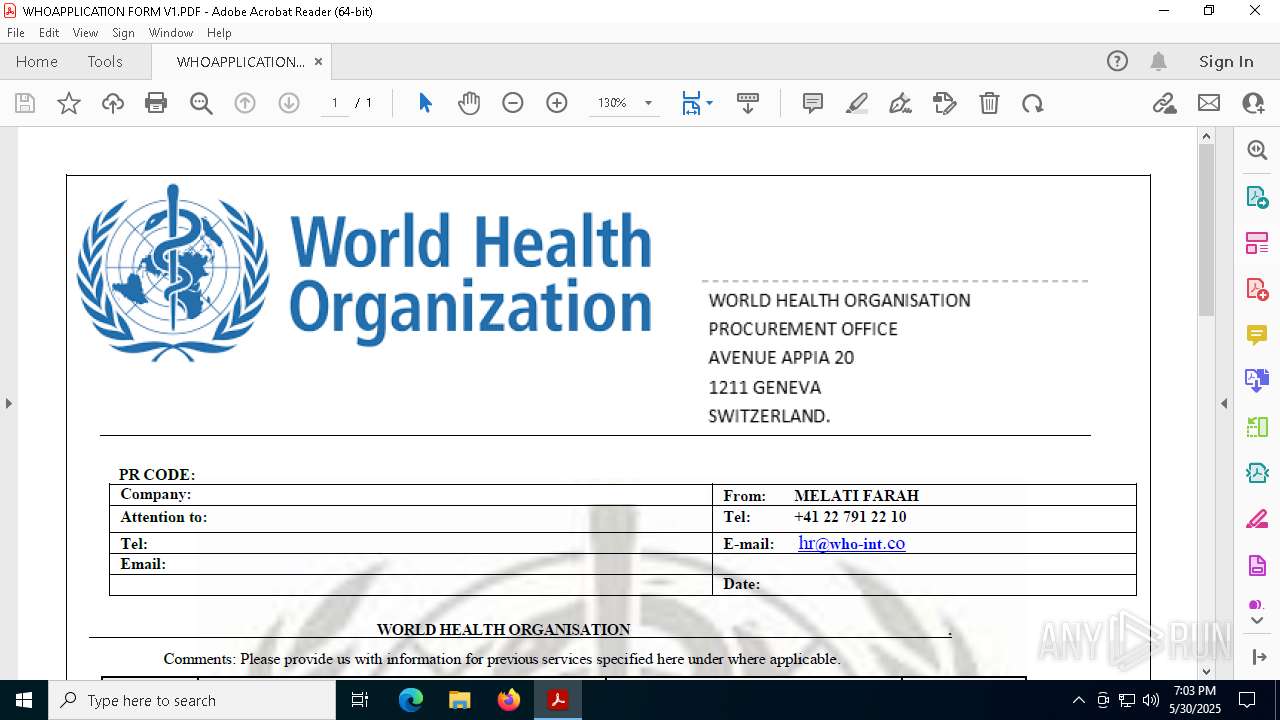This screenshot has width=1280, height=720.
Task: Click the vertical scrollbar thumb
Action: pos(1206,230)
